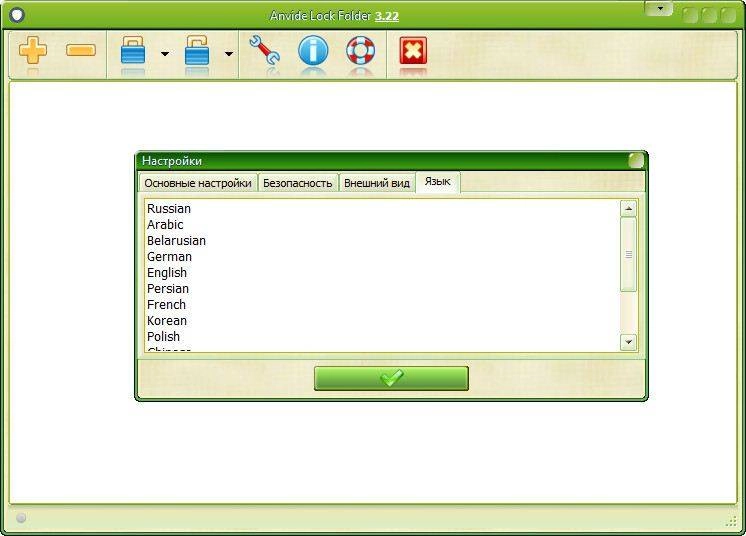This screenshot has width=746, height=536.
Task: Click the closed padlock Lock icon
Action: tap(133, 50)
